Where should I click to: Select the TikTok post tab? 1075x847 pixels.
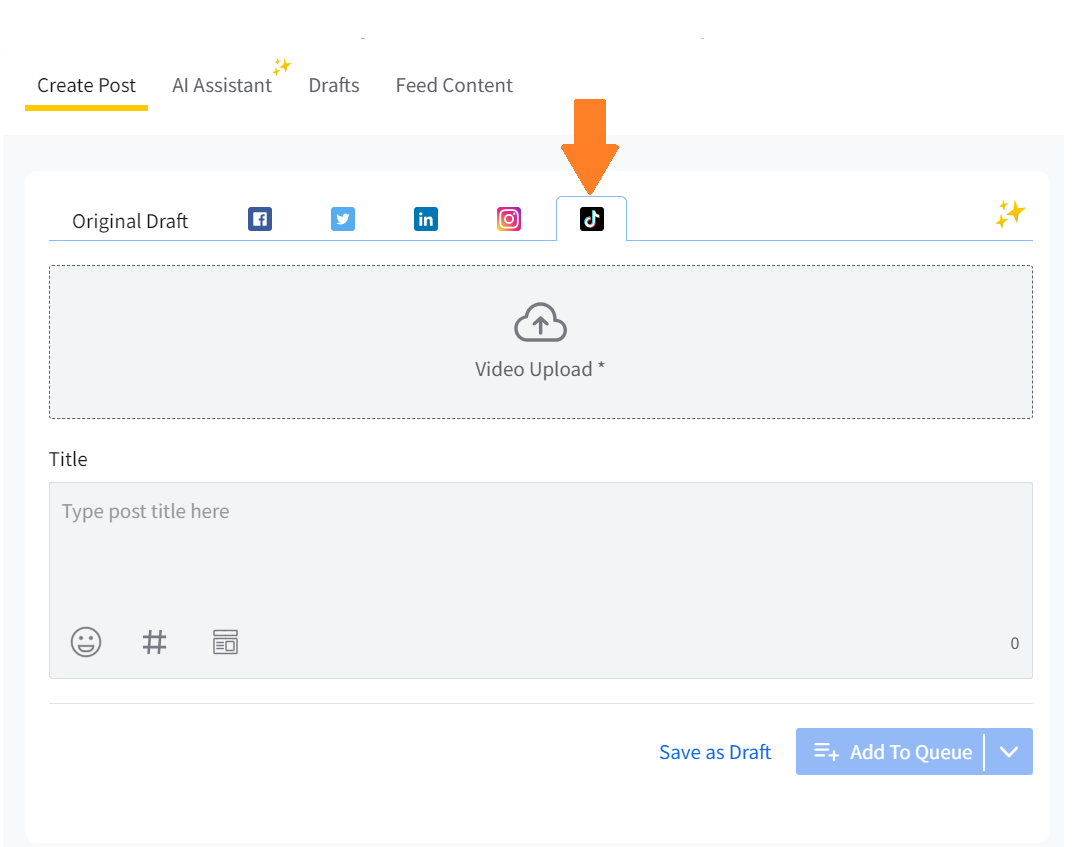[x=592, y=219]
